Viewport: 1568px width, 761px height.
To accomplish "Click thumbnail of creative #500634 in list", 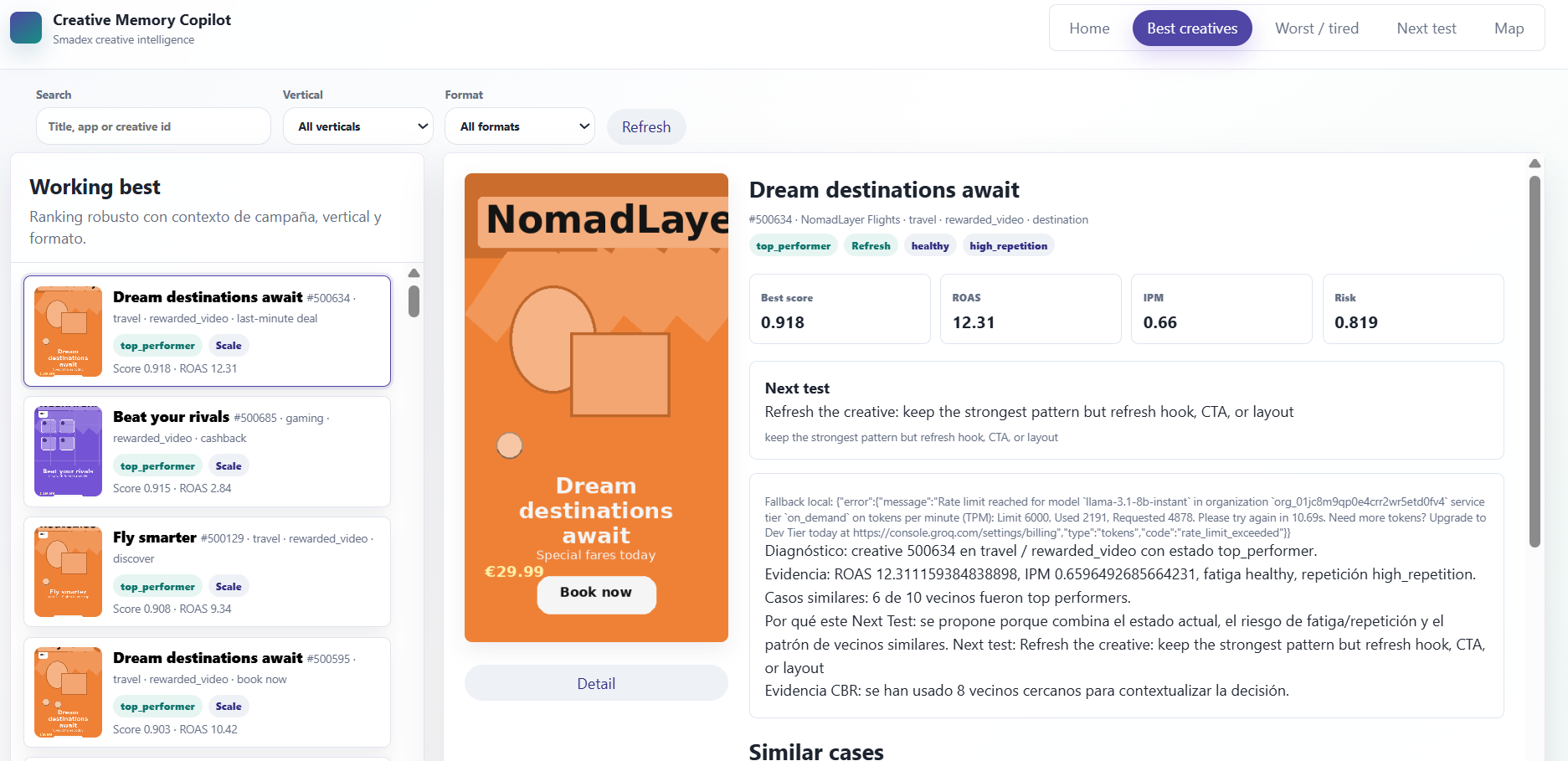I will [68, 331].
